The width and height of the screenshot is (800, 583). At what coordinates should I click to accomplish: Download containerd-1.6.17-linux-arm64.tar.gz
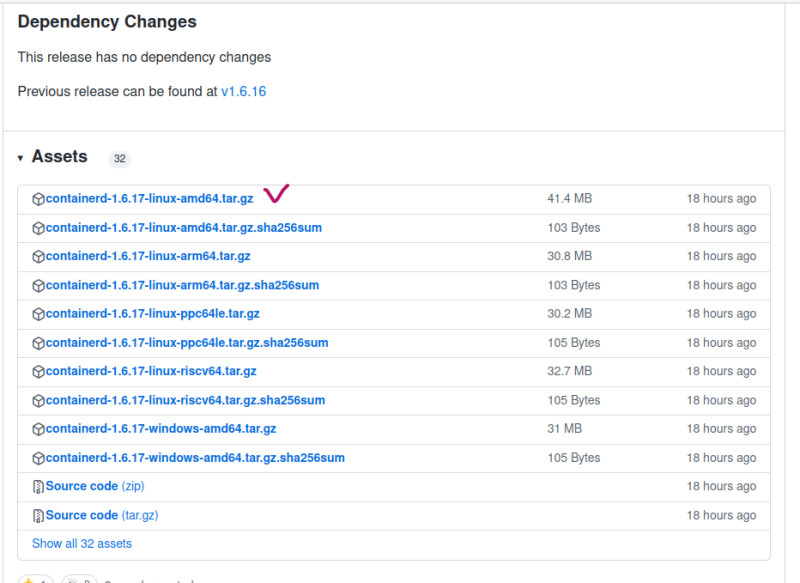pyautogui.click(x=148, y=257)
